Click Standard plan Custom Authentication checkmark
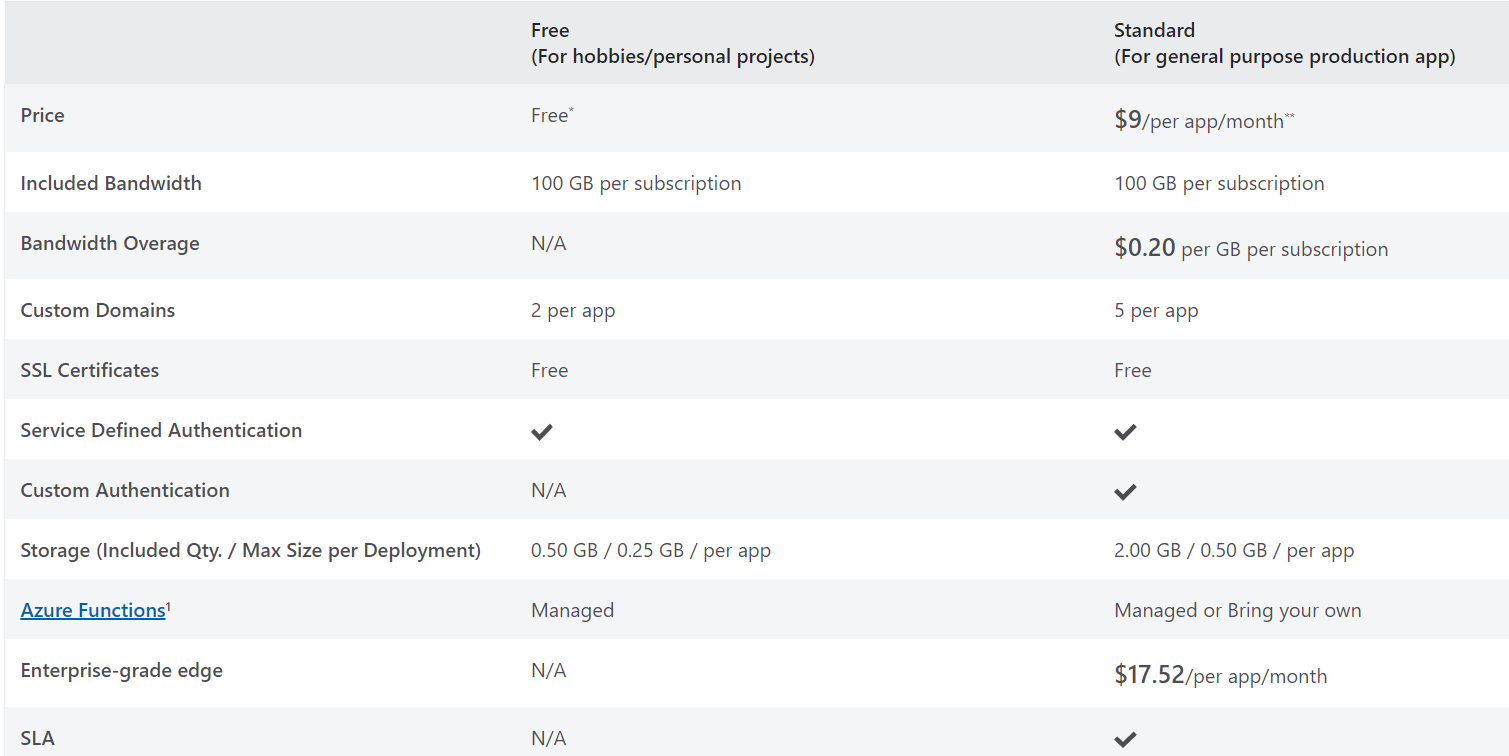The width and height of the screenshot is (1509, 756). point(1125,492)
